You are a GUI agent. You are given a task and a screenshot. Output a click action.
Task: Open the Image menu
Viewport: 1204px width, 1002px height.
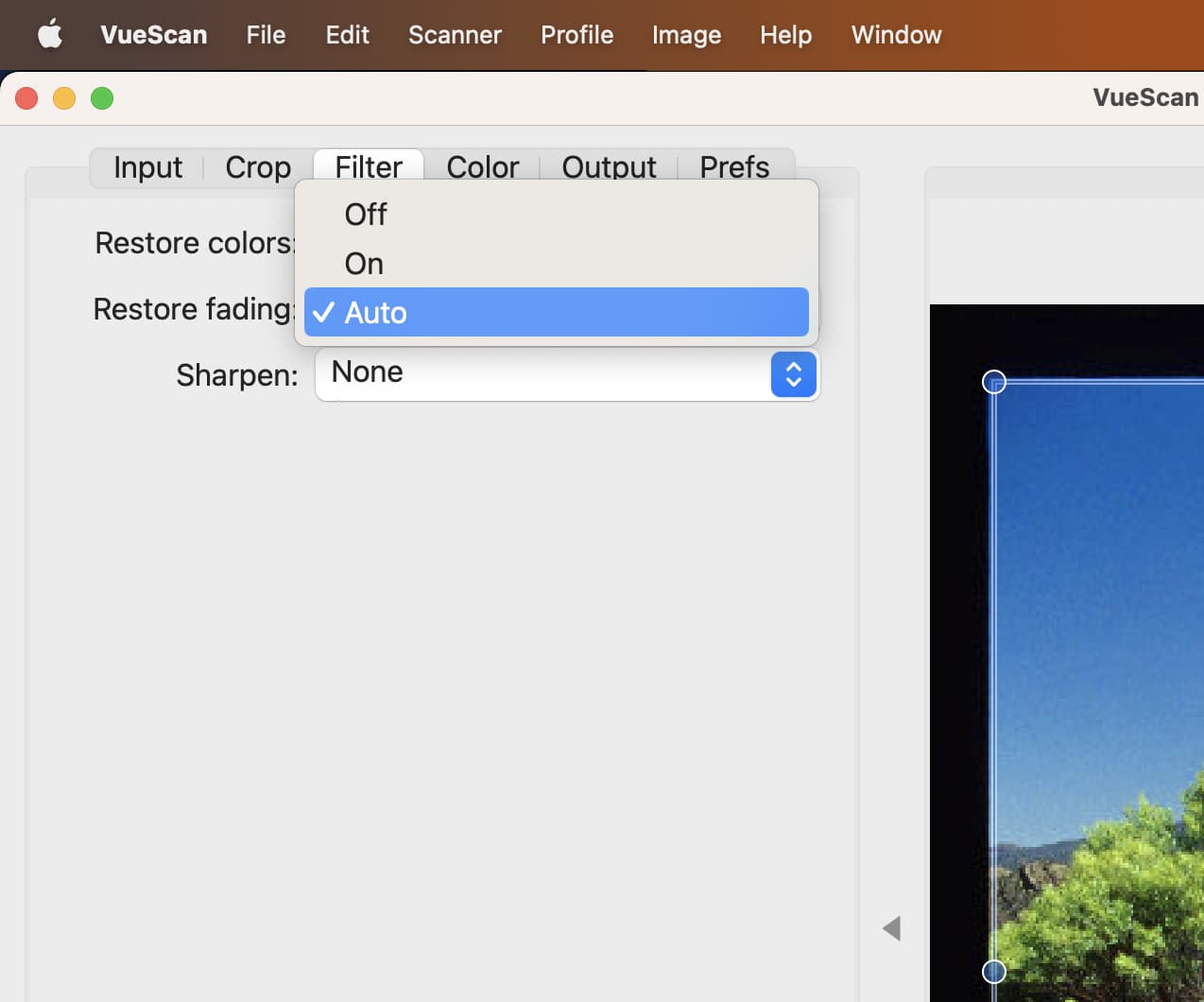pos(686,35)
